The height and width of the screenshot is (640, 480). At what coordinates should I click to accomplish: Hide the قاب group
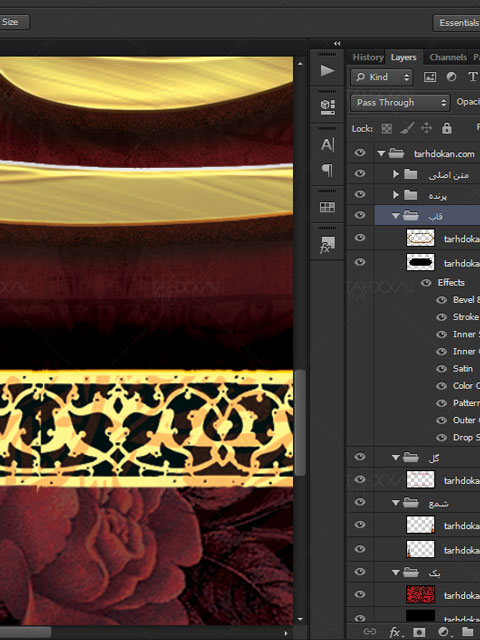(x=360, y=215)
